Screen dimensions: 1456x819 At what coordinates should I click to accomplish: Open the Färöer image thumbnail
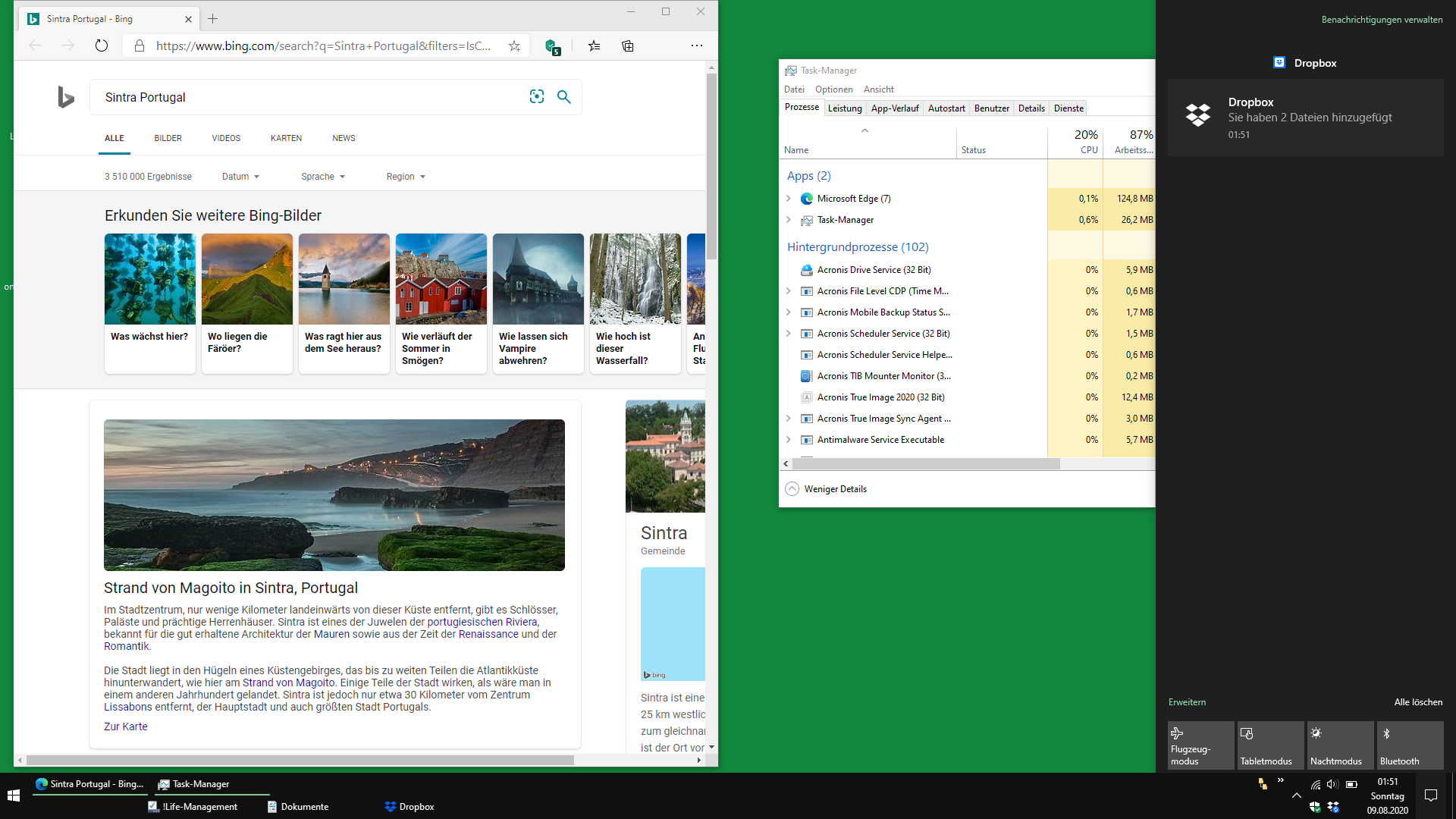(246, 279)
